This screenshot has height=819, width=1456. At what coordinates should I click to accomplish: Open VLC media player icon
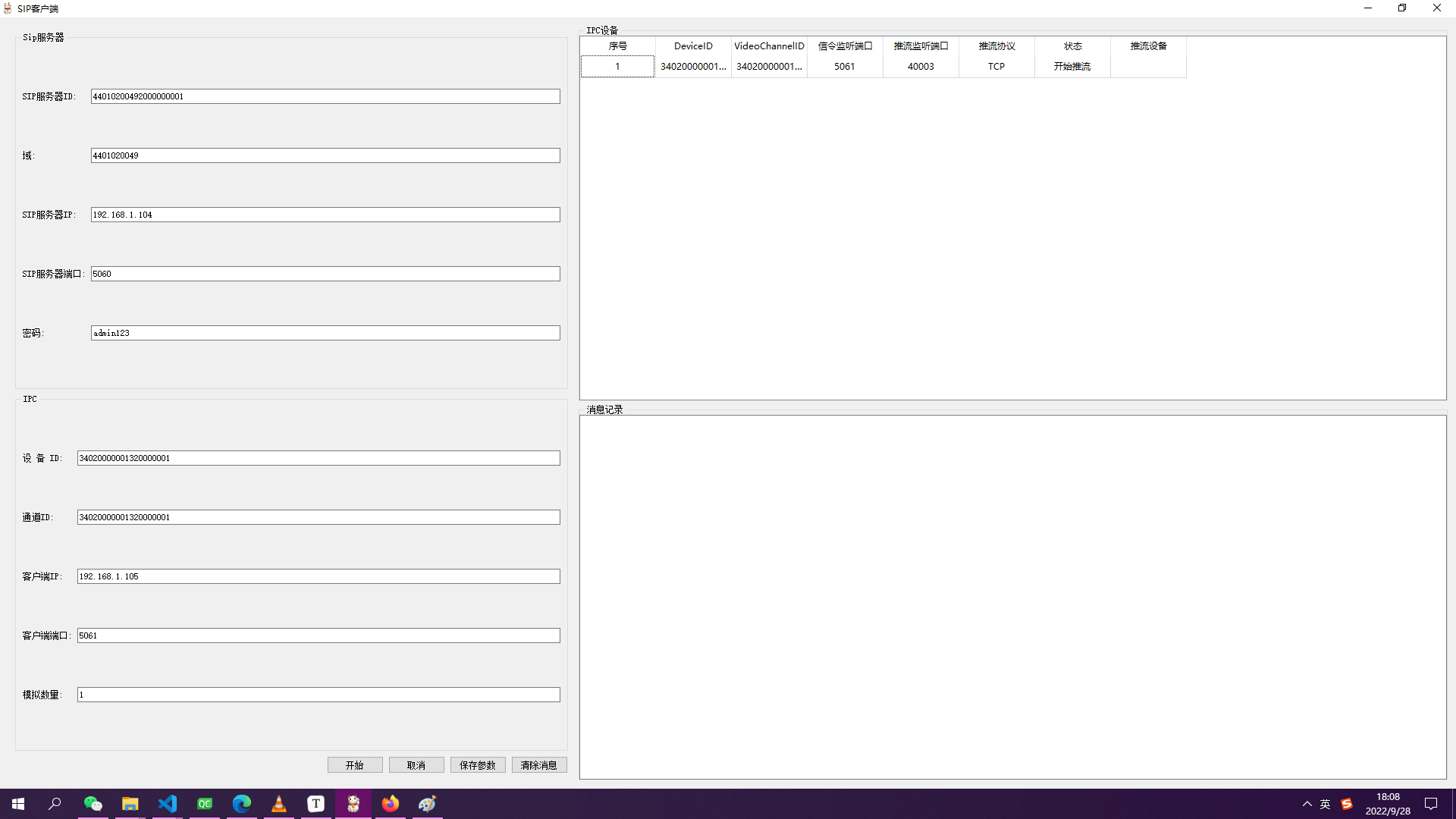278,804
